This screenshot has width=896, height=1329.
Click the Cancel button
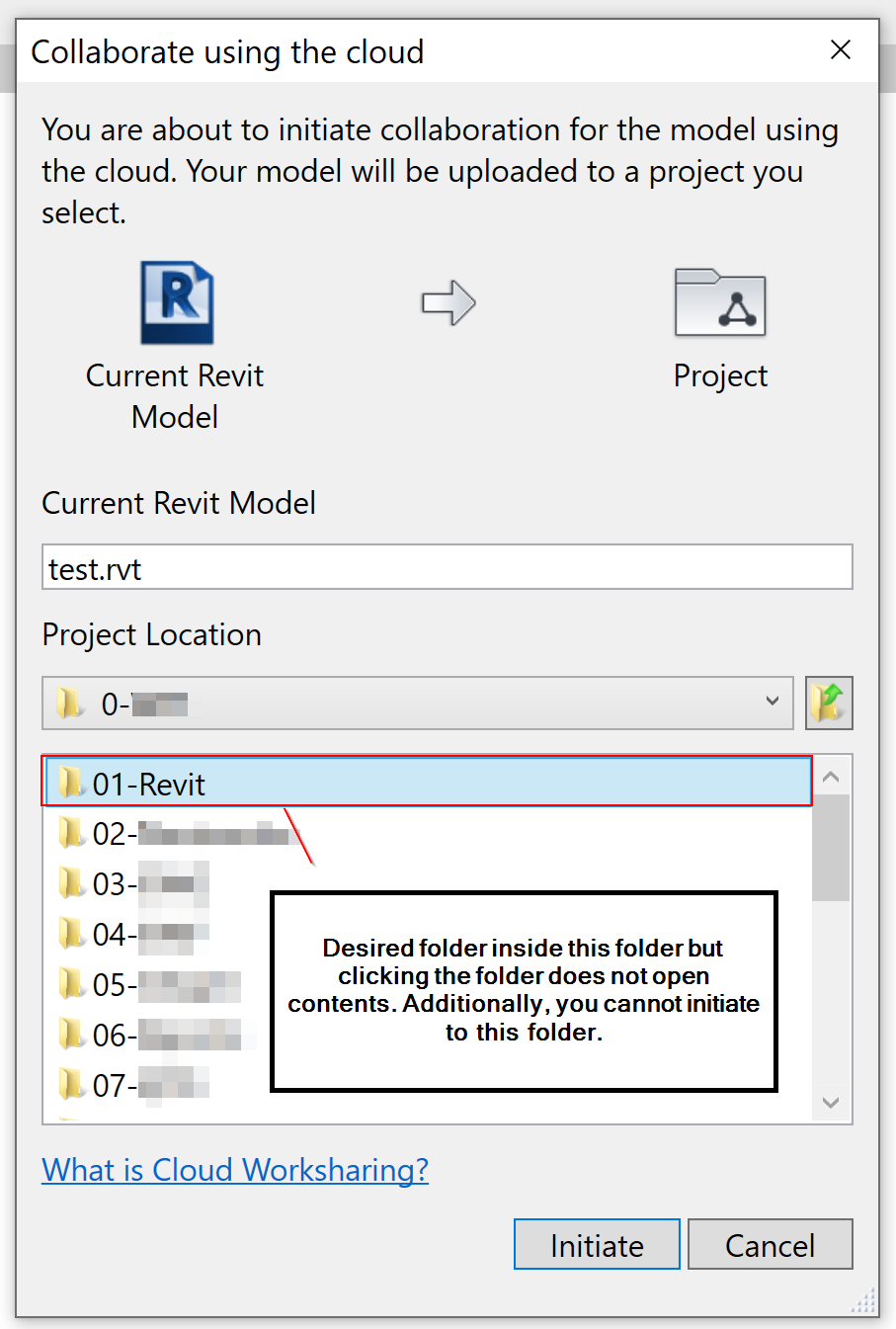click(x=770, y=1244)
